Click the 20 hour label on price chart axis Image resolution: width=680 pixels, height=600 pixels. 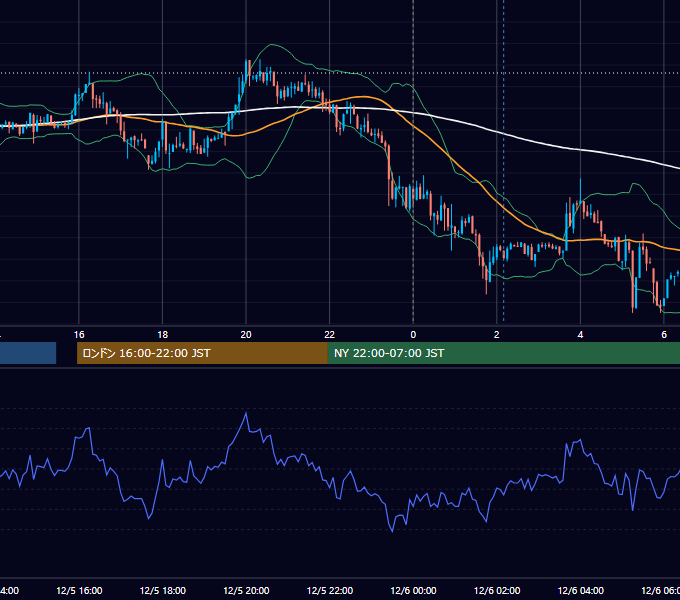pos(246,335)
